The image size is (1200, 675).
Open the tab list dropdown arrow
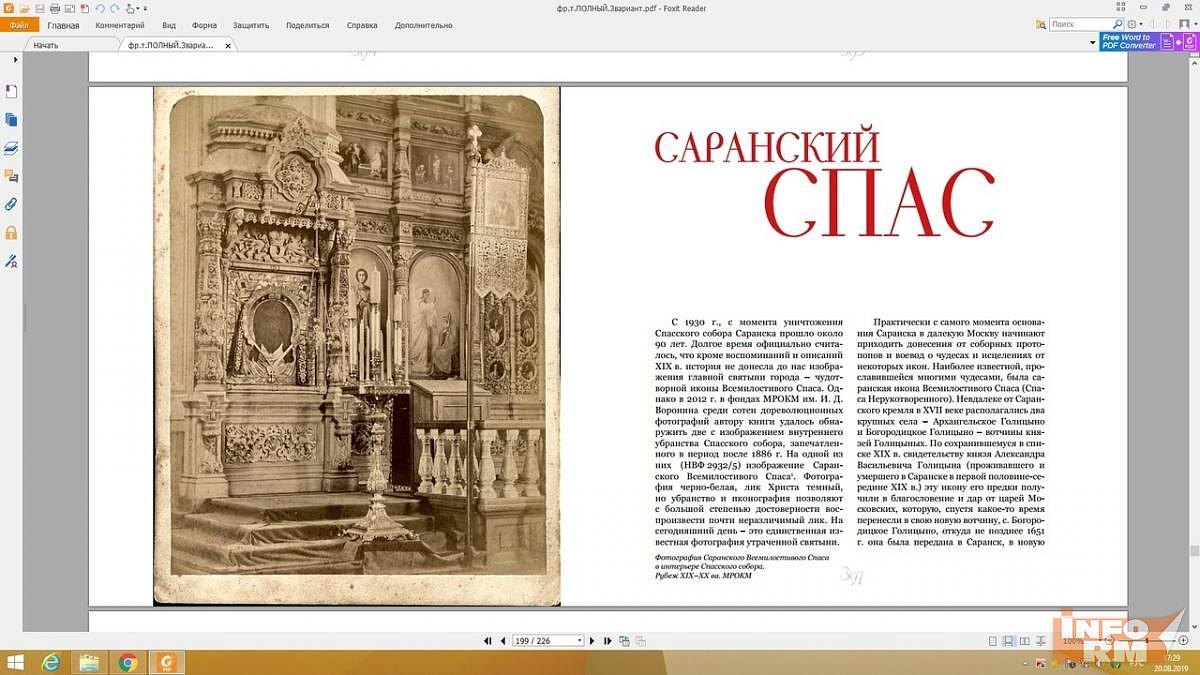coord(1092,44)
